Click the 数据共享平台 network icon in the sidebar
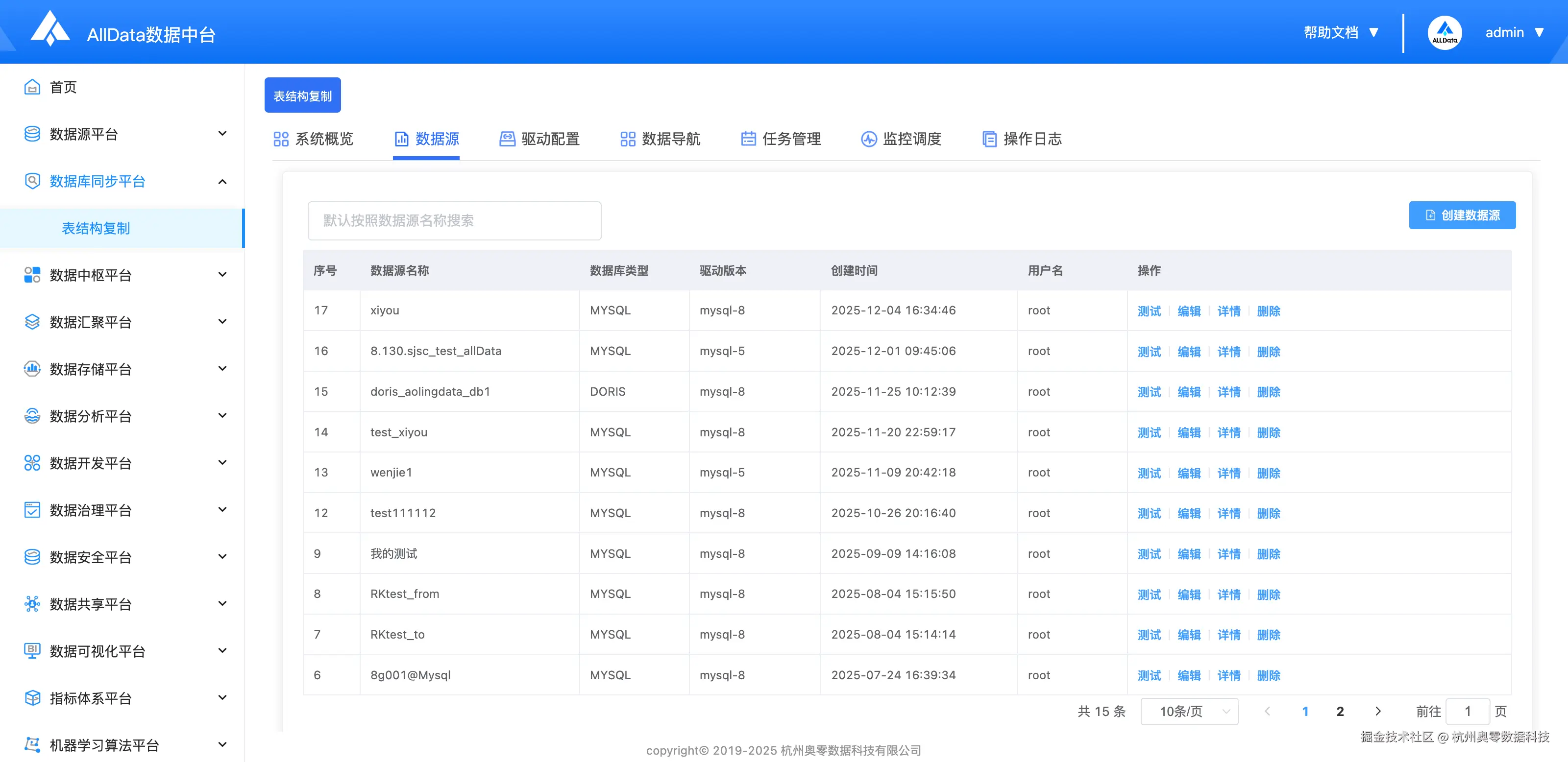Screen dimensions: 1568x762 tap(32, 604)
